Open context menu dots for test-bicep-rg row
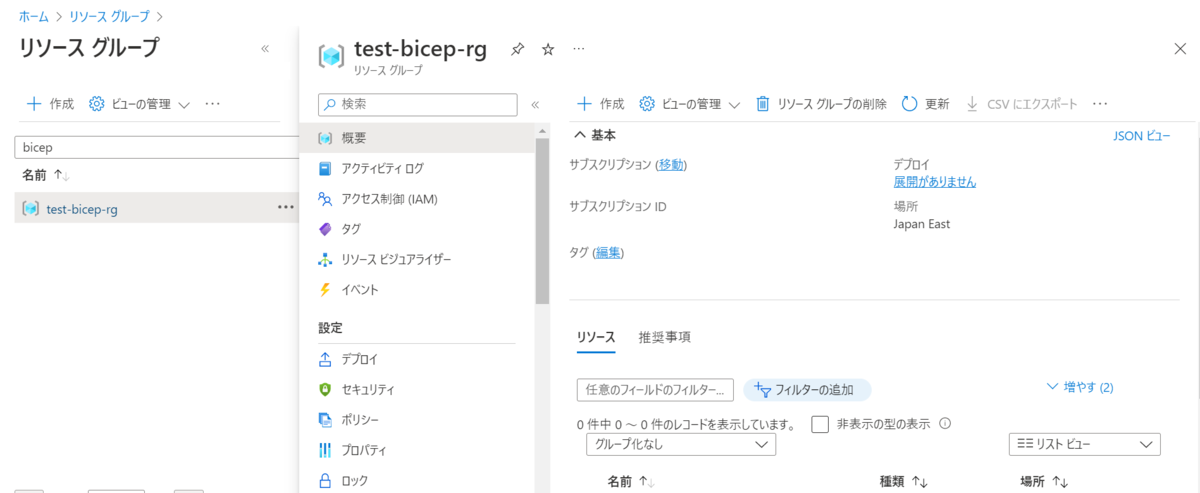This screenshot has height=493, width=1200. [x=286, y=207]
